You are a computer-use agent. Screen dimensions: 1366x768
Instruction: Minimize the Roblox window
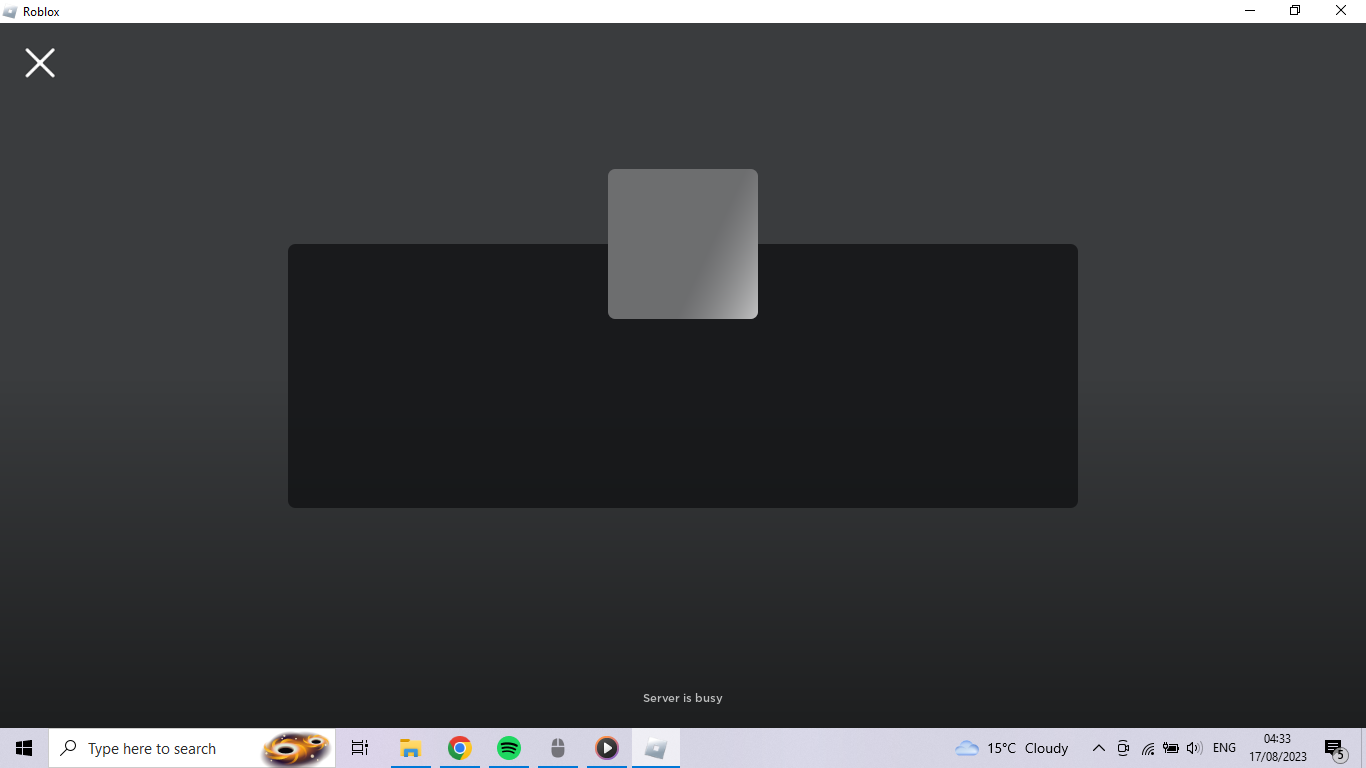pyautogui.click(x=1250, y=11)
